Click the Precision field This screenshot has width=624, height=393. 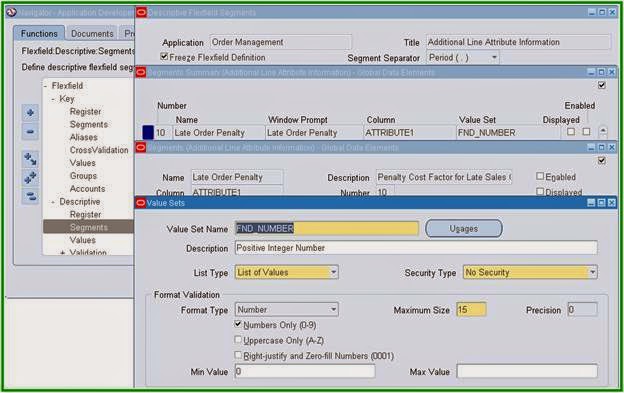click(582, 309)
